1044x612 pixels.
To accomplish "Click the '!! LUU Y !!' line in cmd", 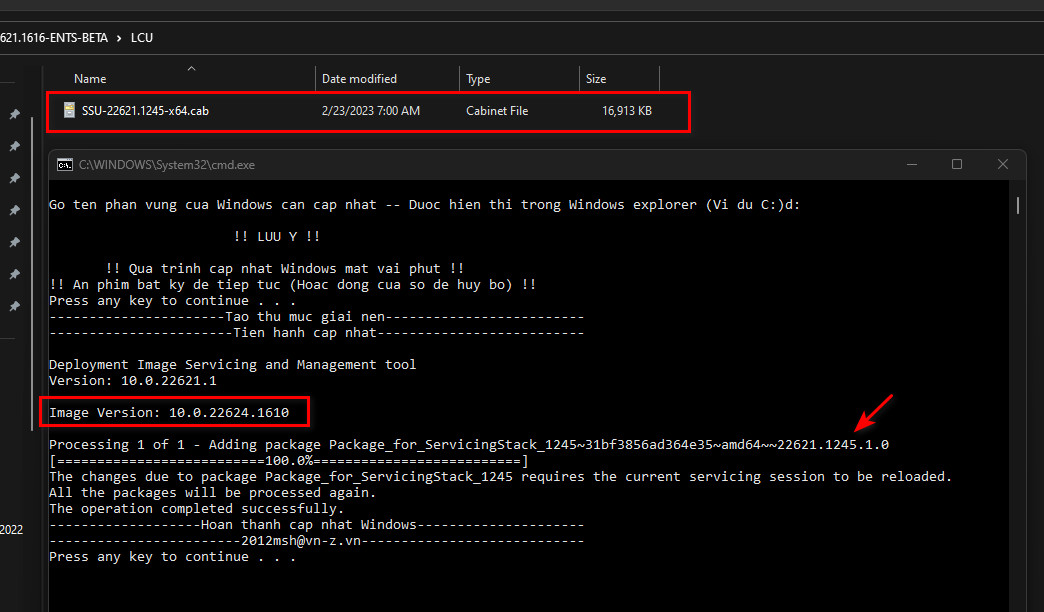I will pos(276,236).
